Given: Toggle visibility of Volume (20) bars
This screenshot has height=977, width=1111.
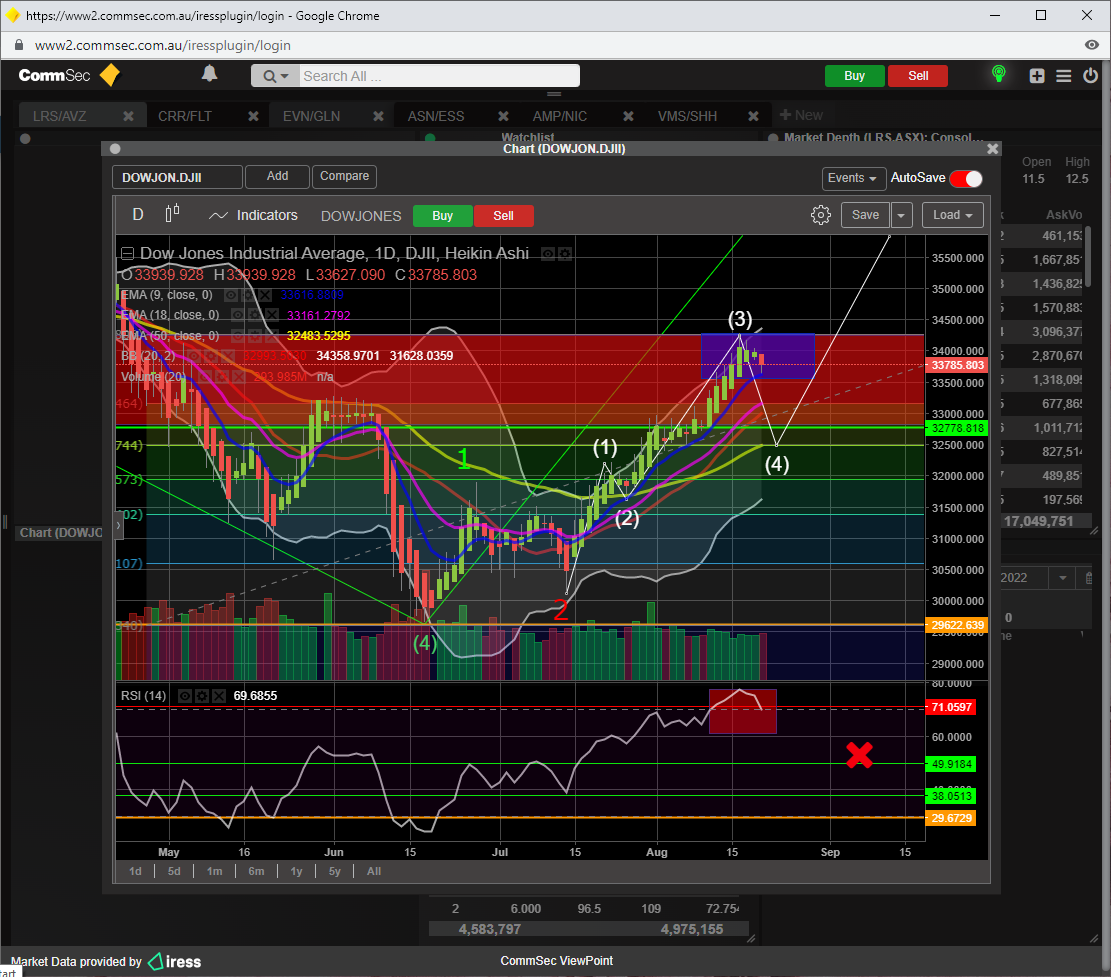Looking at the screenshot, I should (x=207, y=377).
